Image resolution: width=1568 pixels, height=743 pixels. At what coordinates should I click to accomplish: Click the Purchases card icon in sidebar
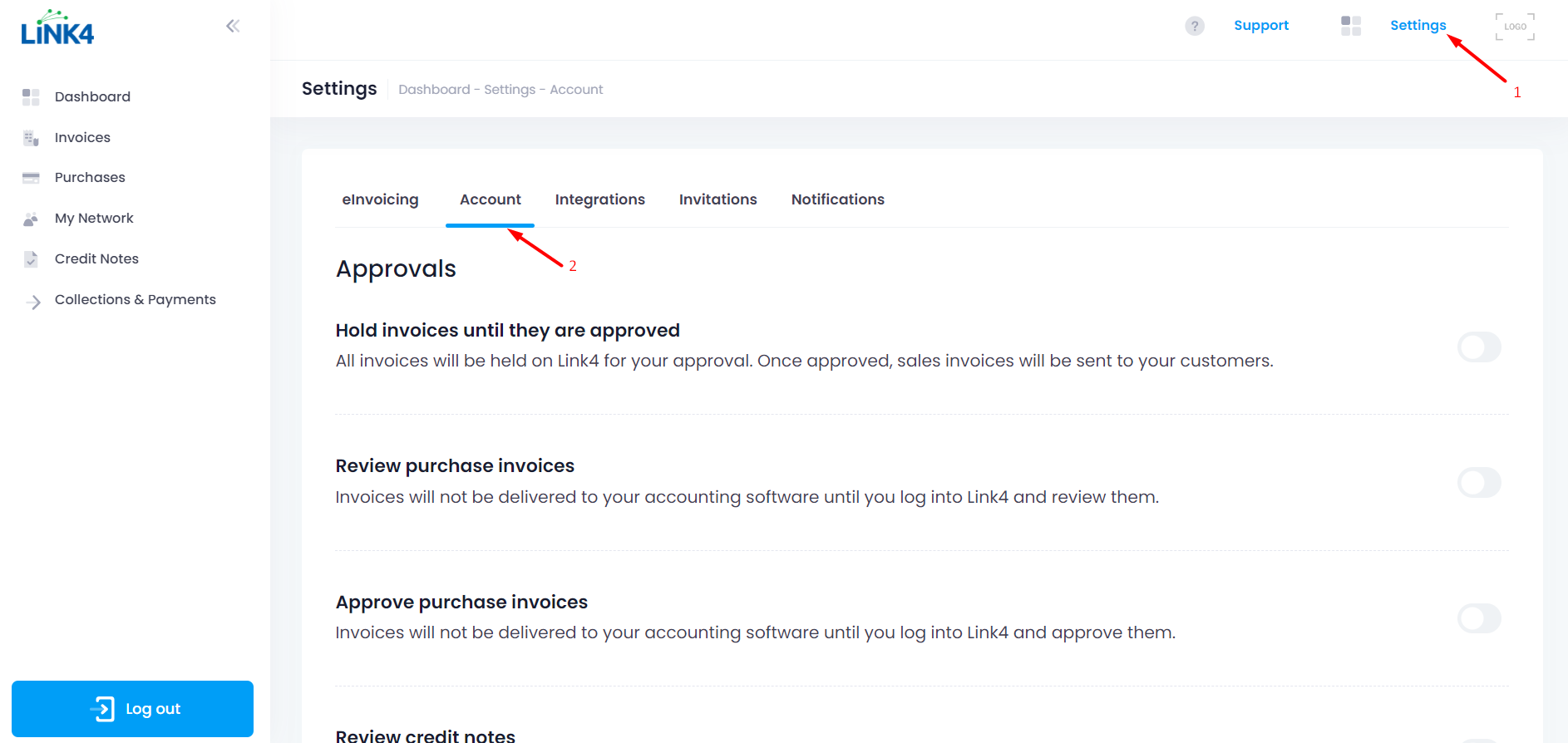coord(31,178)
